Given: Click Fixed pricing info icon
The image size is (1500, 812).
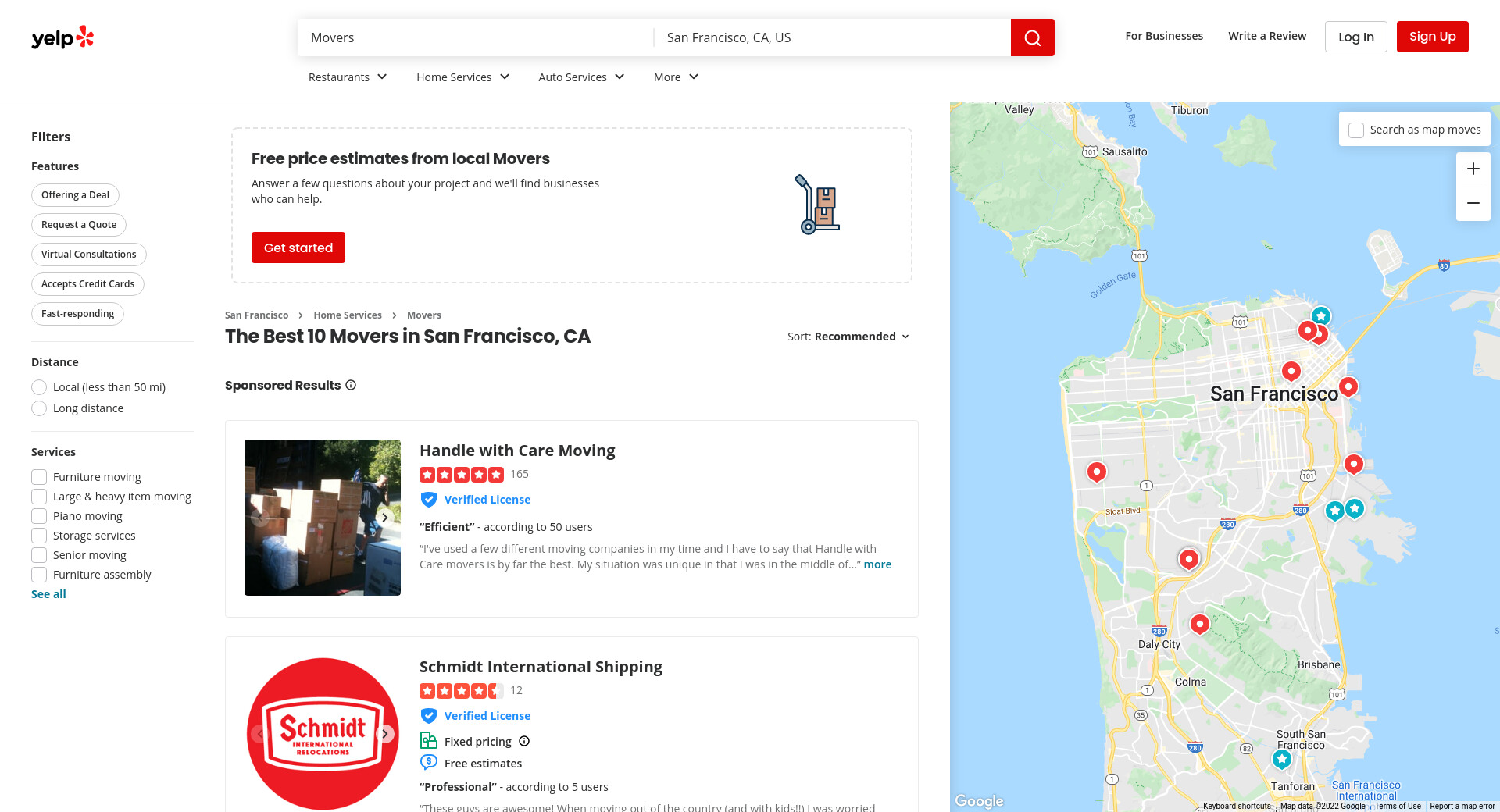Looking at the screenshot, I should point(524,741).
